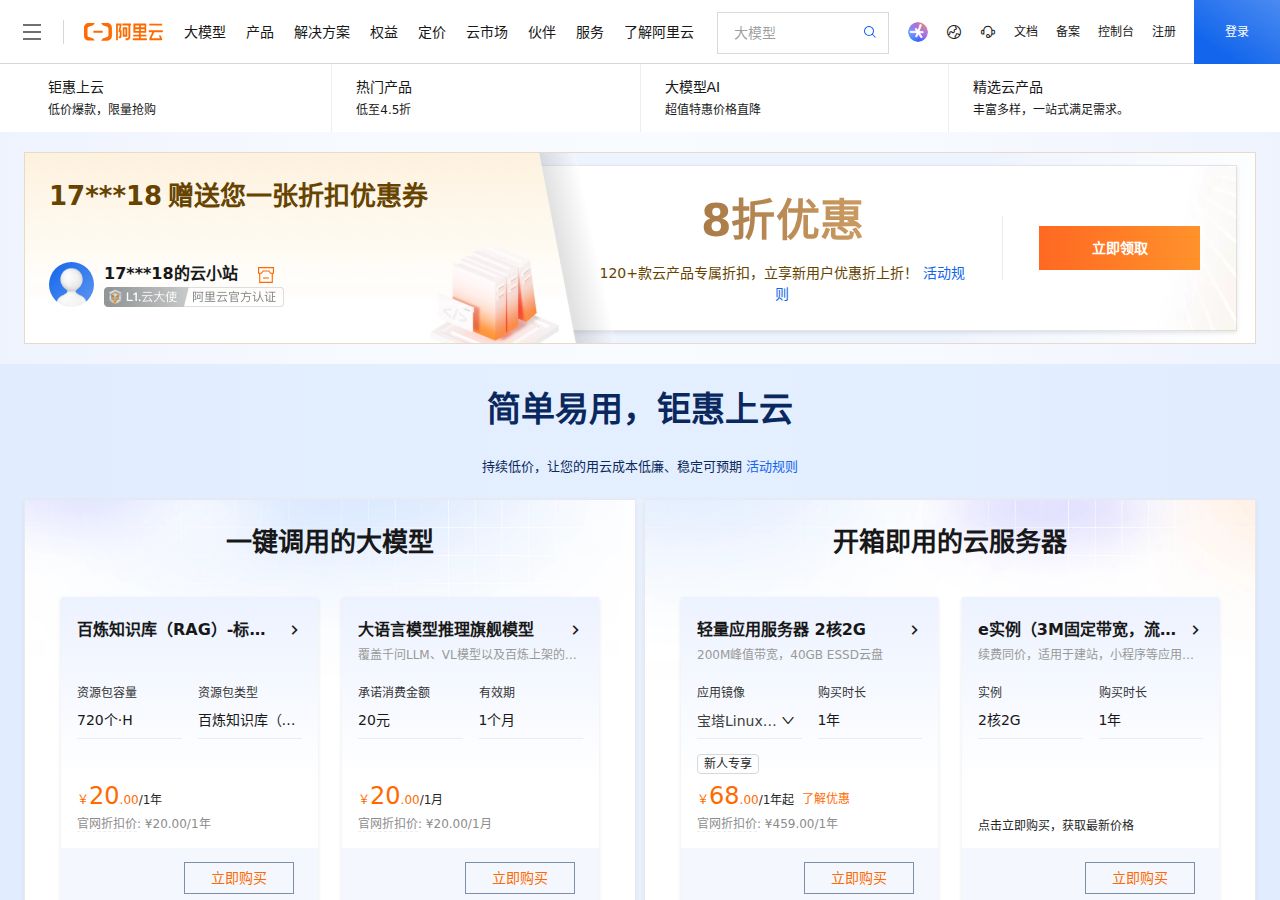Click the 了解优惠 link
1280x900 pixels.
pyautogui.click(x=826, y=798)
